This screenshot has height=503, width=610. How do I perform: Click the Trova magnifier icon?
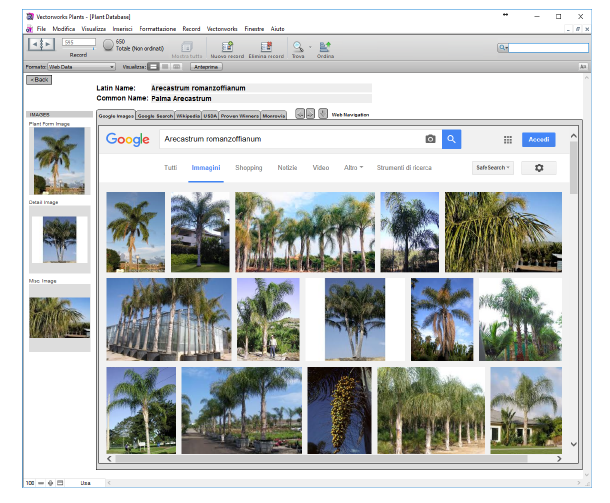(298, 47)
